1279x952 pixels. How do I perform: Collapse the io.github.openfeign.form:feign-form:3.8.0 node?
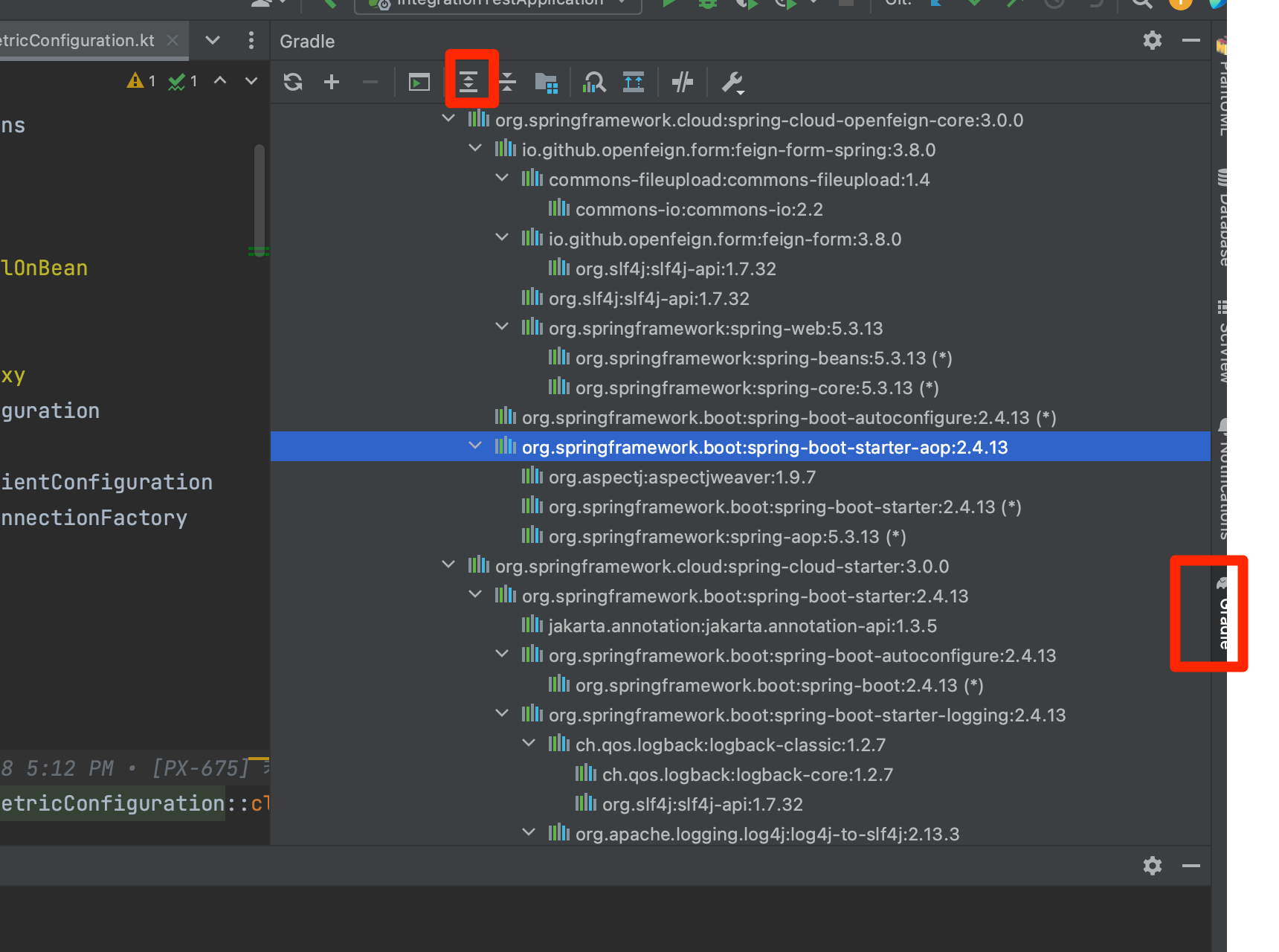point(502,238)
